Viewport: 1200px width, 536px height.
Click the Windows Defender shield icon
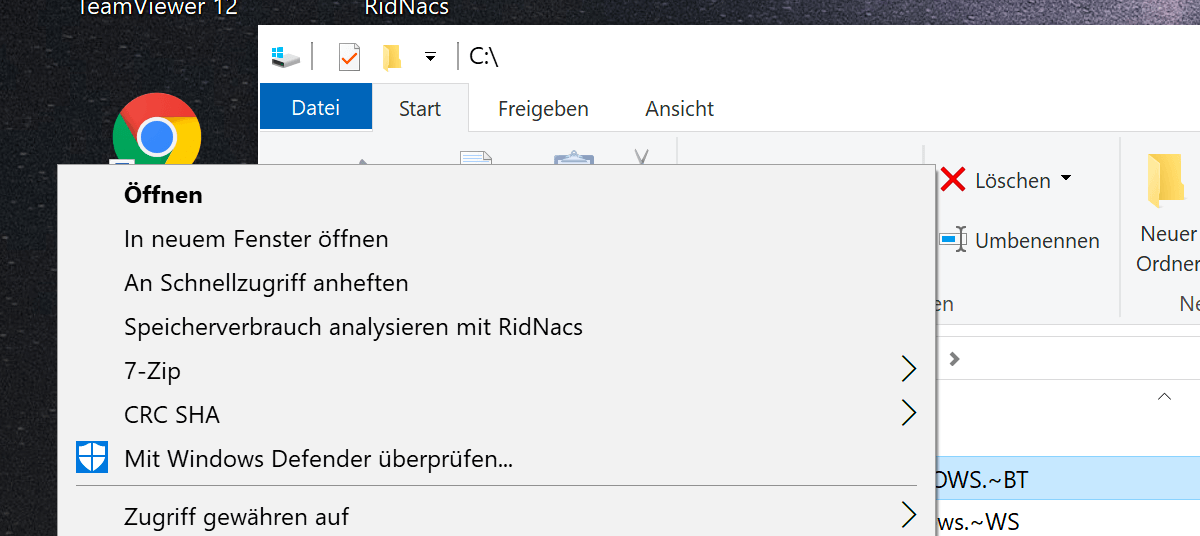click(91, 458)
